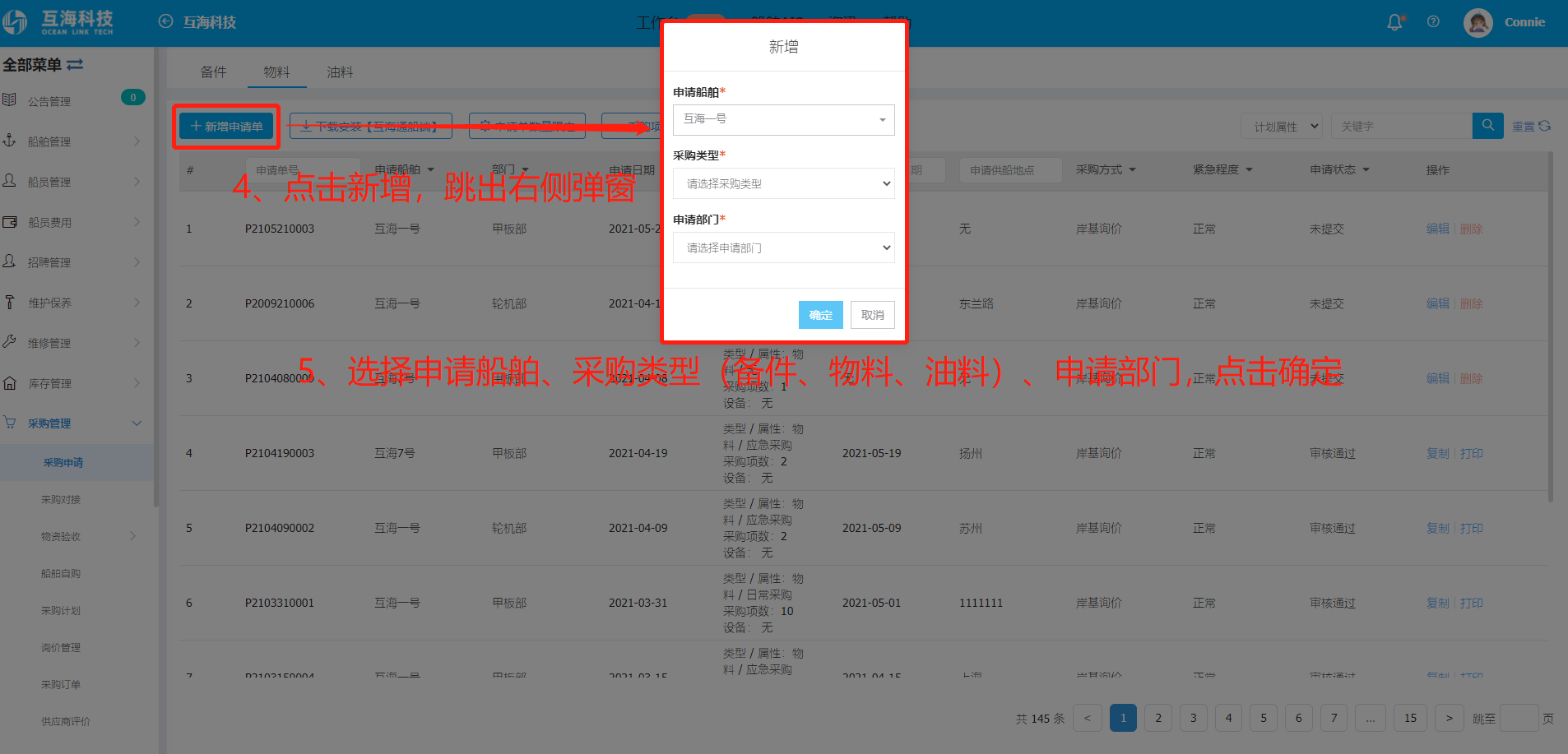Open 采购订单 in the sidebar

point(61,684)
